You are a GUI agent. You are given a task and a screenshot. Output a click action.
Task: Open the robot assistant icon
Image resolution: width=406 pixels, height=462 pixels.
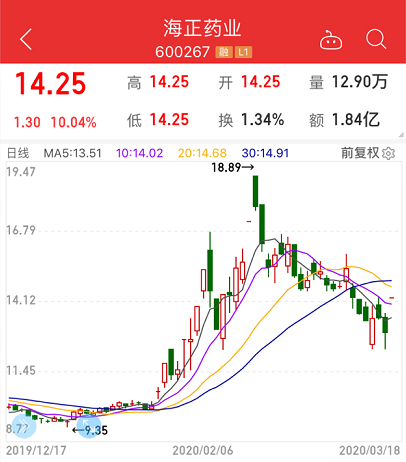tap(331, 40)
